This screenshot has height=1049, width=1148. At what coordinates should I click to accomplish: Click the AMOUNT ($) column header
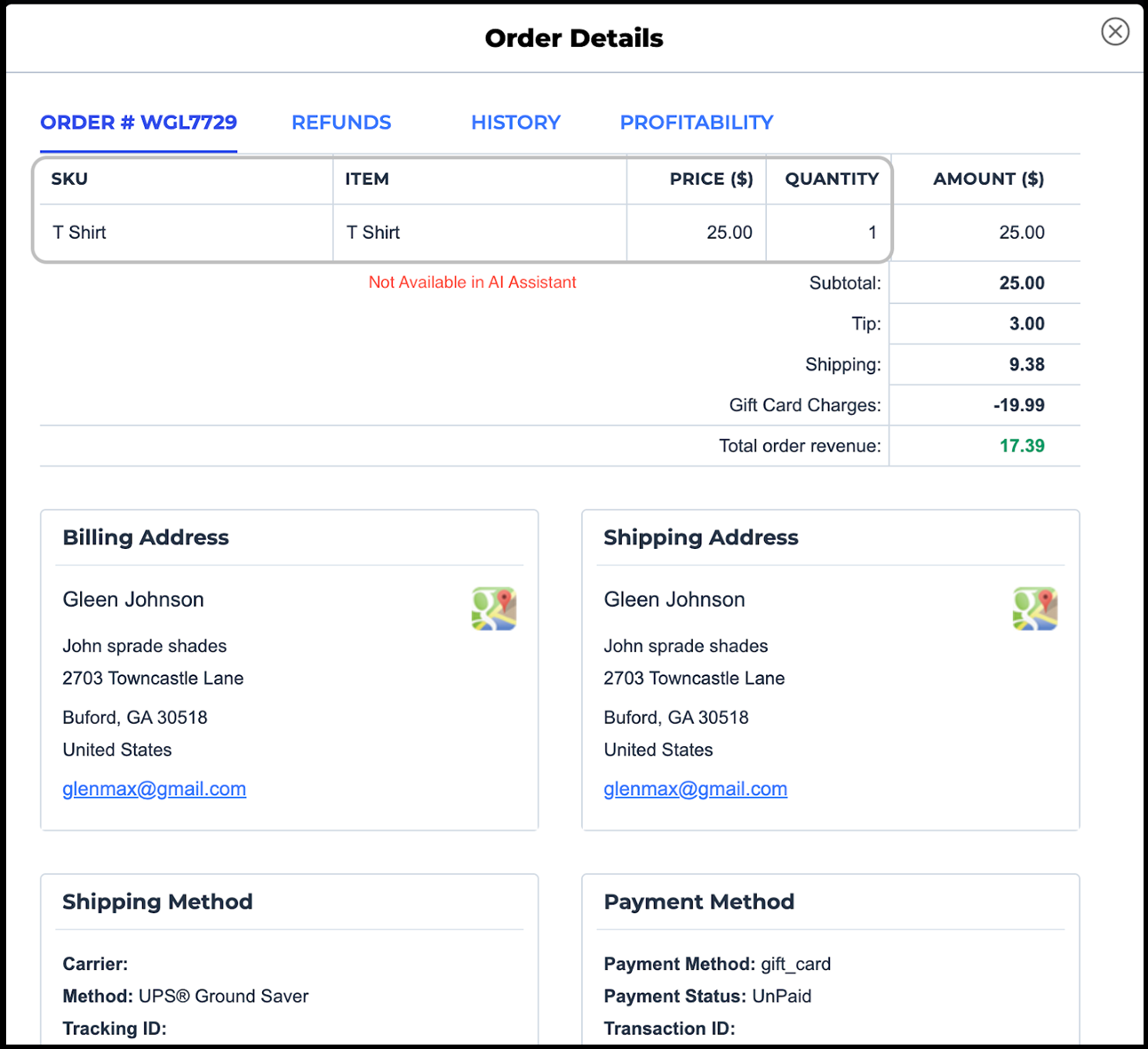[x=988, y=179]
